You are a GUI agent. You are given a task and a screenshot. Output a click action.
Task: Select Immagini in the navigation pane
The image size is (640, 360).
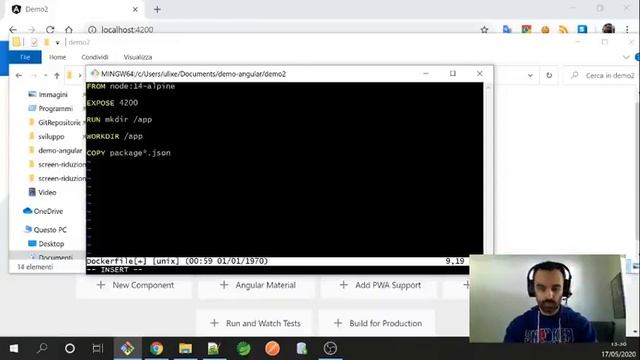click(x=53, y=94)
